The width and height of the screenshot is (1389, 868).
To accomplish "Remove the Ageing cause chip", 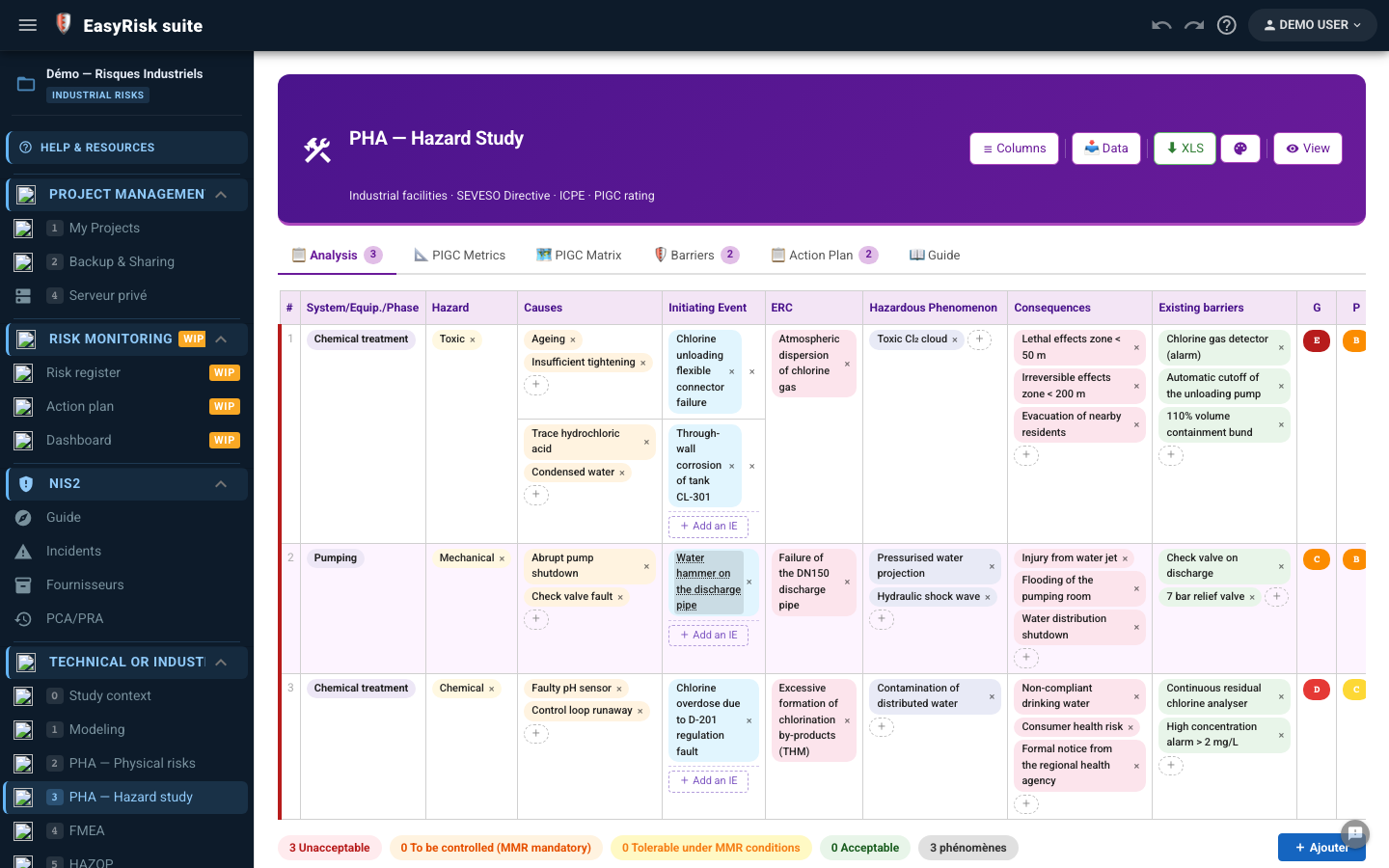I will point(573,339).
